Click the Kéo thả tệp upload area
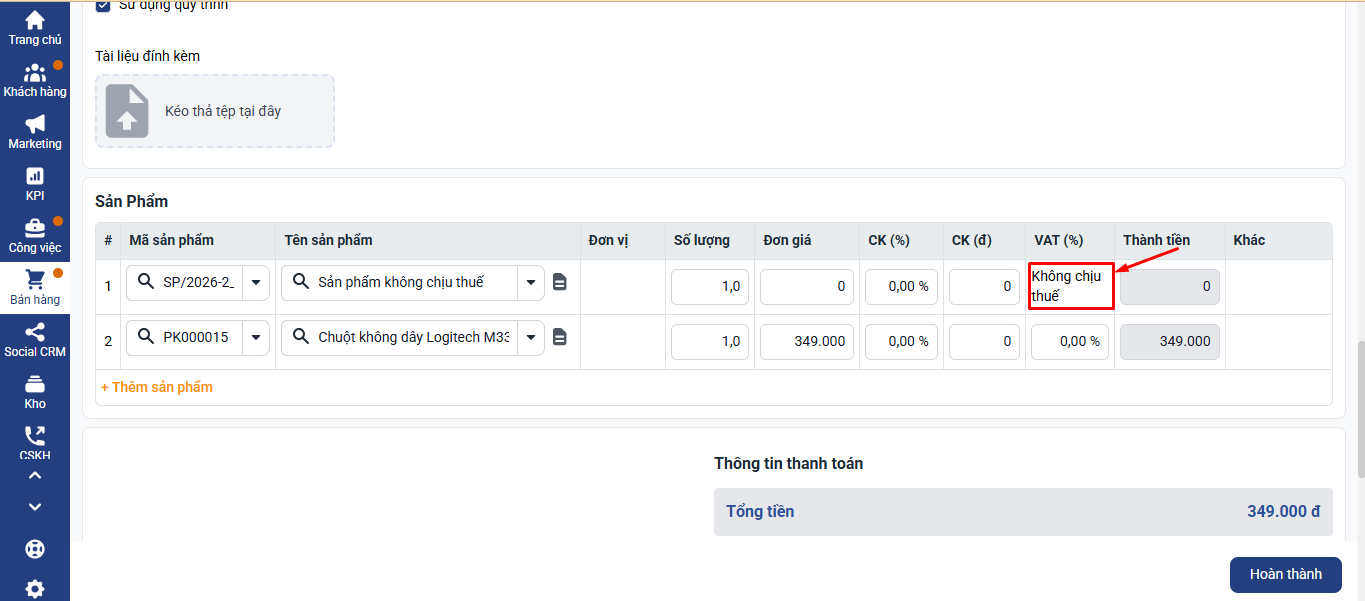Image resolution: width=1365 pixels, height=601 pixels. pos(215,111)
